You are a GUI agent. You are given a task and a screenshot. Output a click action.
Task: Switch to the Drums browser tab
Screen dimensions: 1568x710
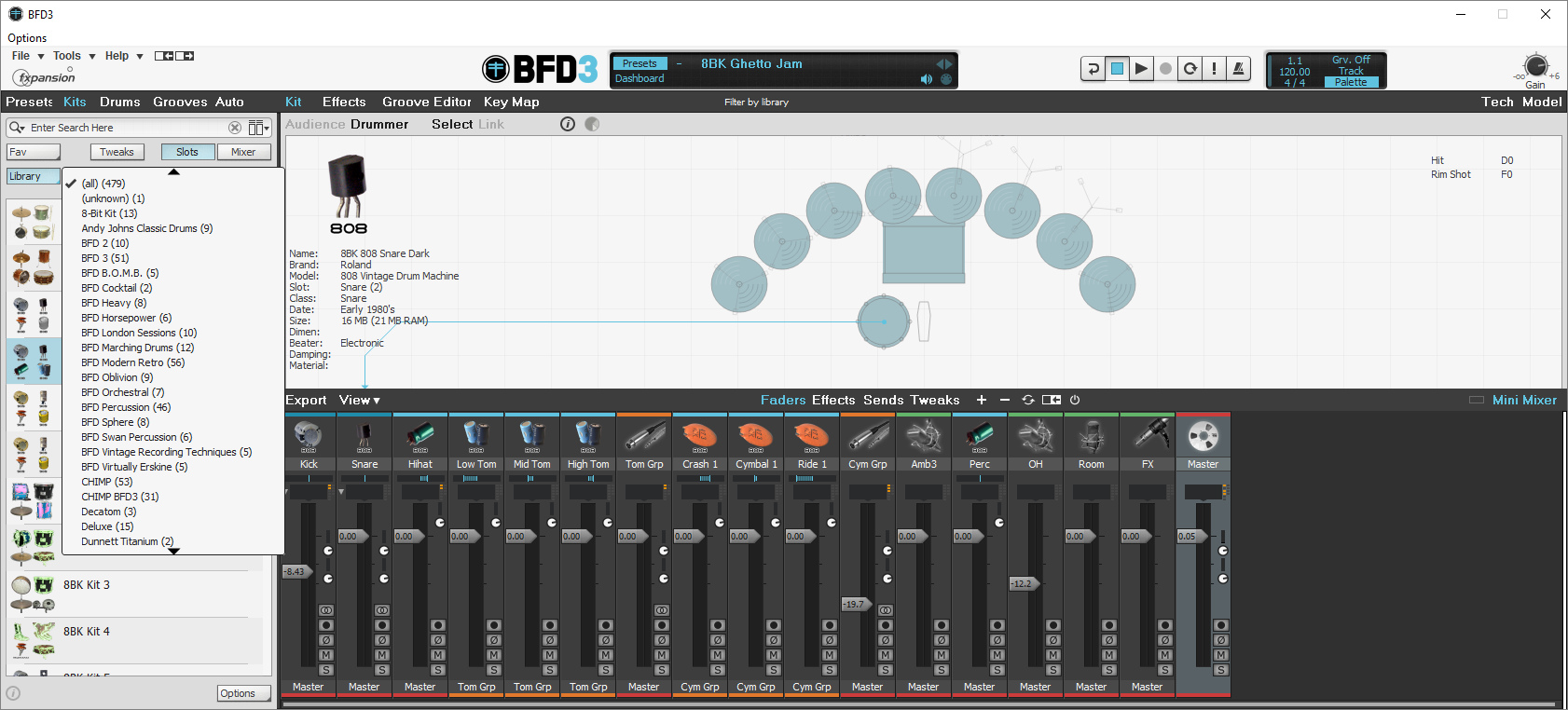120,102
